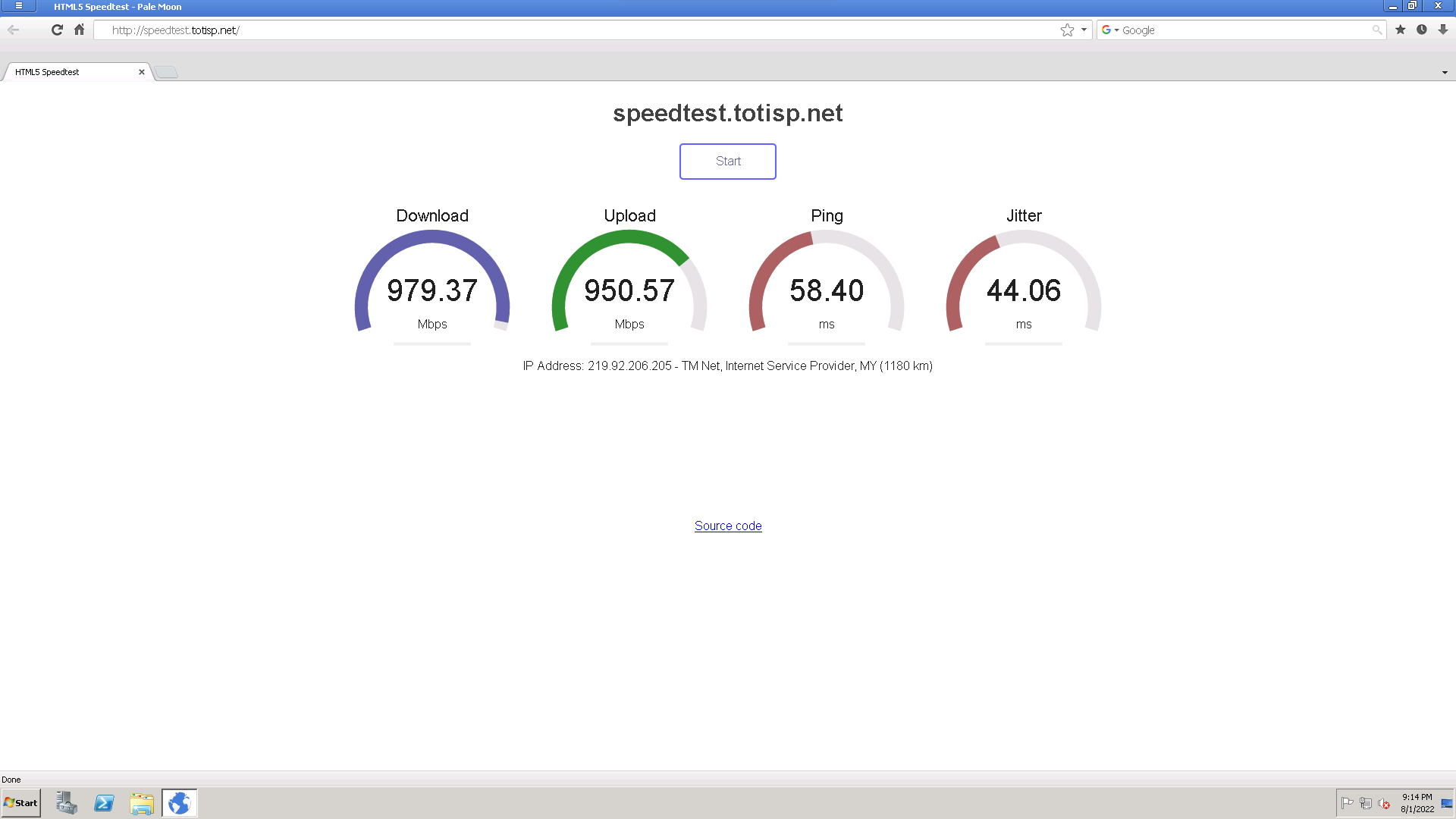
Task: Reload the speedtest page
Action: click(57, 30)
